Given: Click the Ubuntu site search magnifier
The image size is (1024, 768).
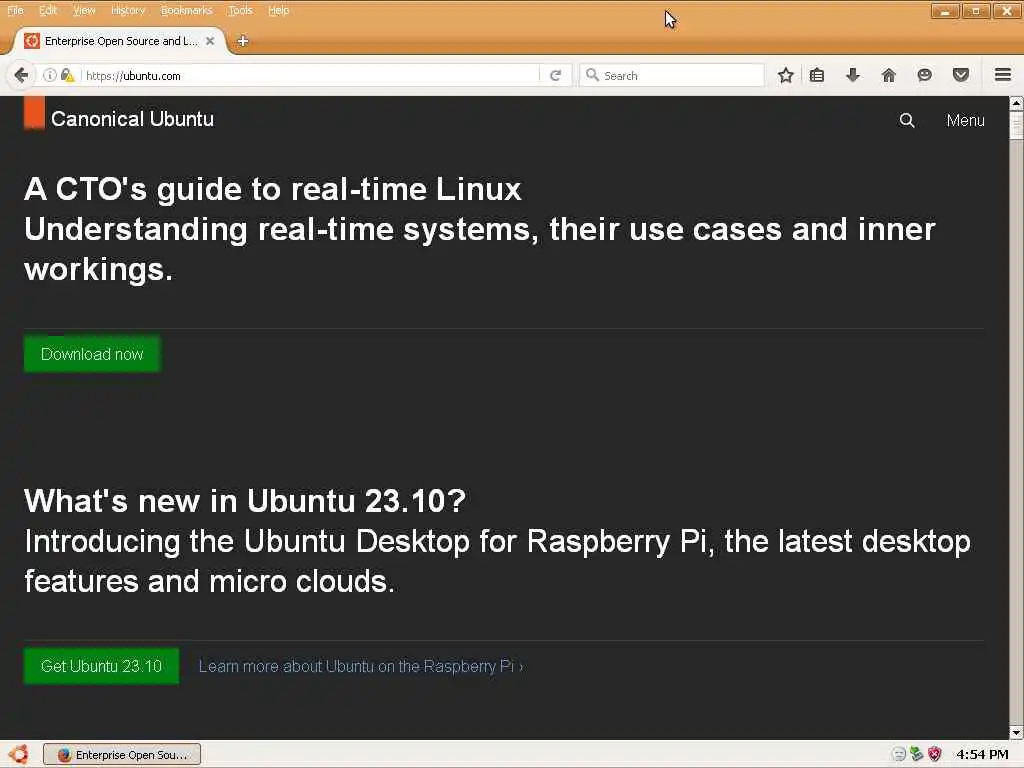Looking at the screenshot, I should (906, 120).
